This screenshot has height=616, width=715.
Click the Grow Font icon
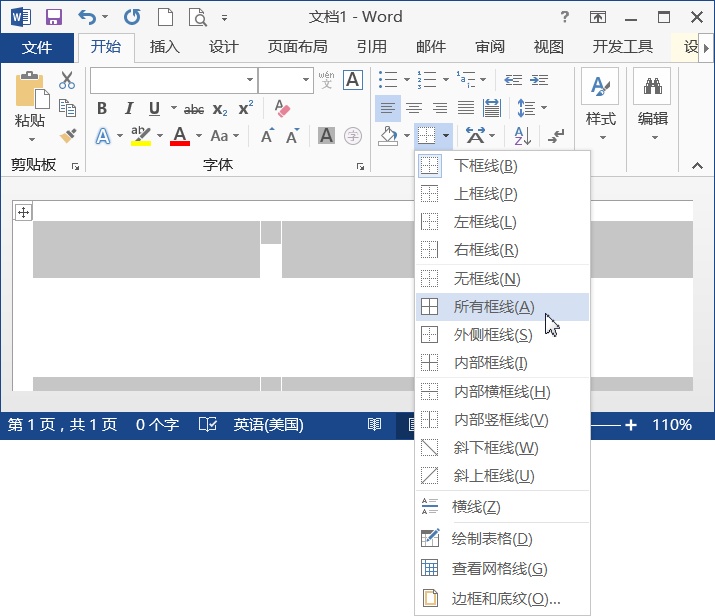pos(268,135)
